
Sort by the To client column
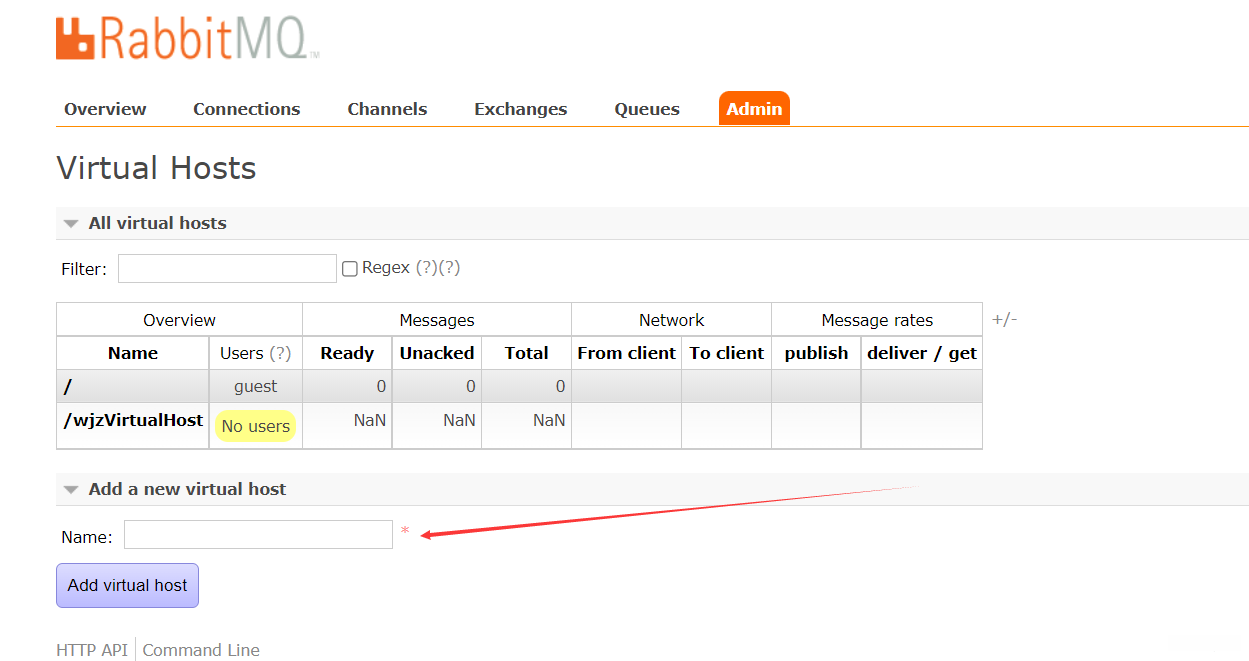click(727, 353)
